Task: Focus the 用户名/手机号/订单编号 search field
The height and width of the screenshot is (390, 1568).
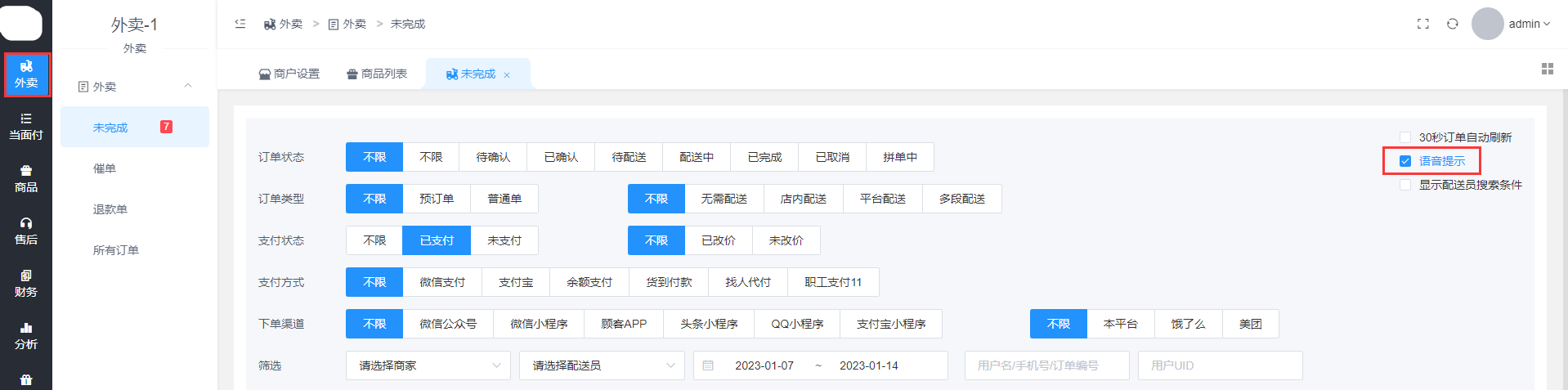Action: [1047, 365]
